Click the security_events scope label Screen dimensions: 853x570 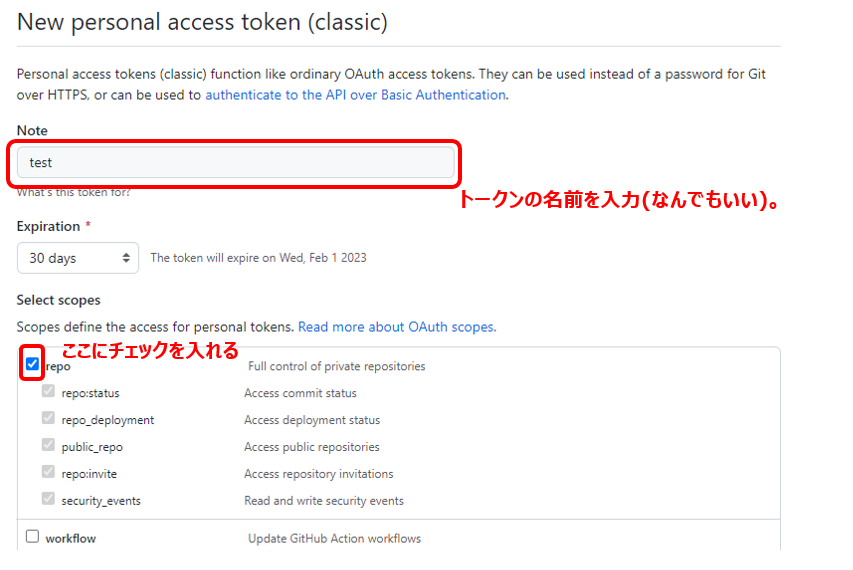101,501
